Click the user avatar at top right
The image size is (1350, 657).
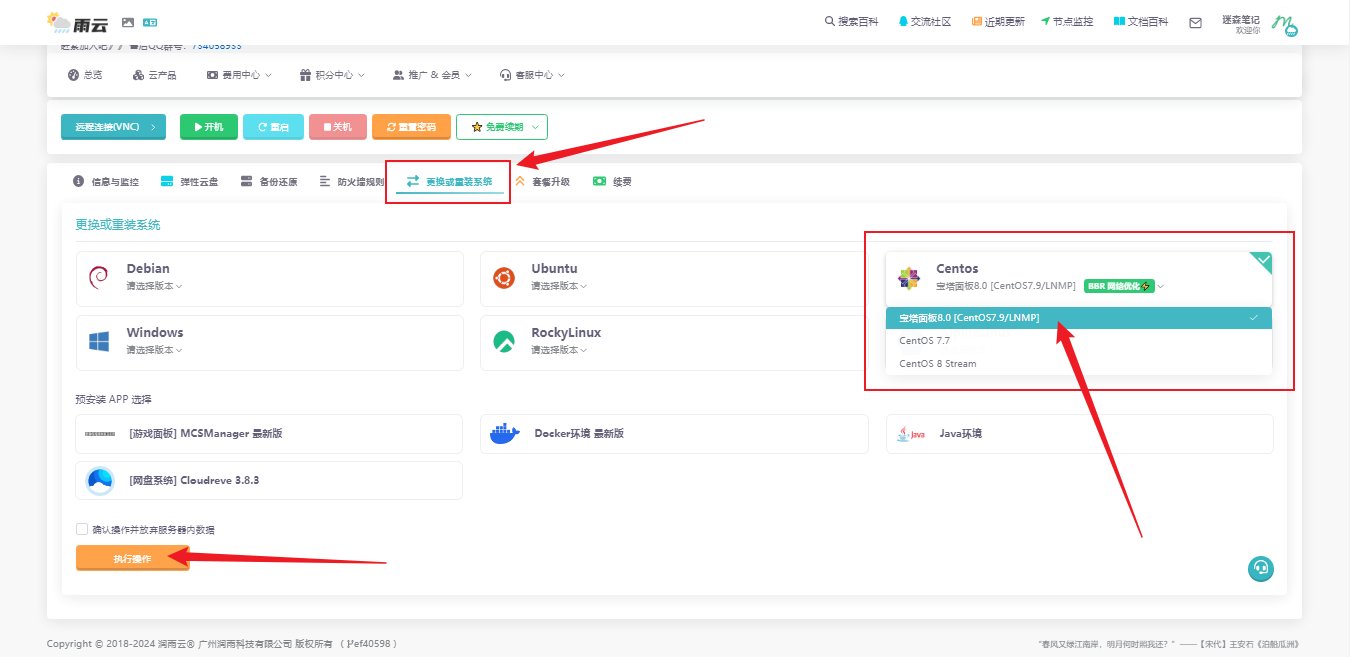[x=1284, y=24]
